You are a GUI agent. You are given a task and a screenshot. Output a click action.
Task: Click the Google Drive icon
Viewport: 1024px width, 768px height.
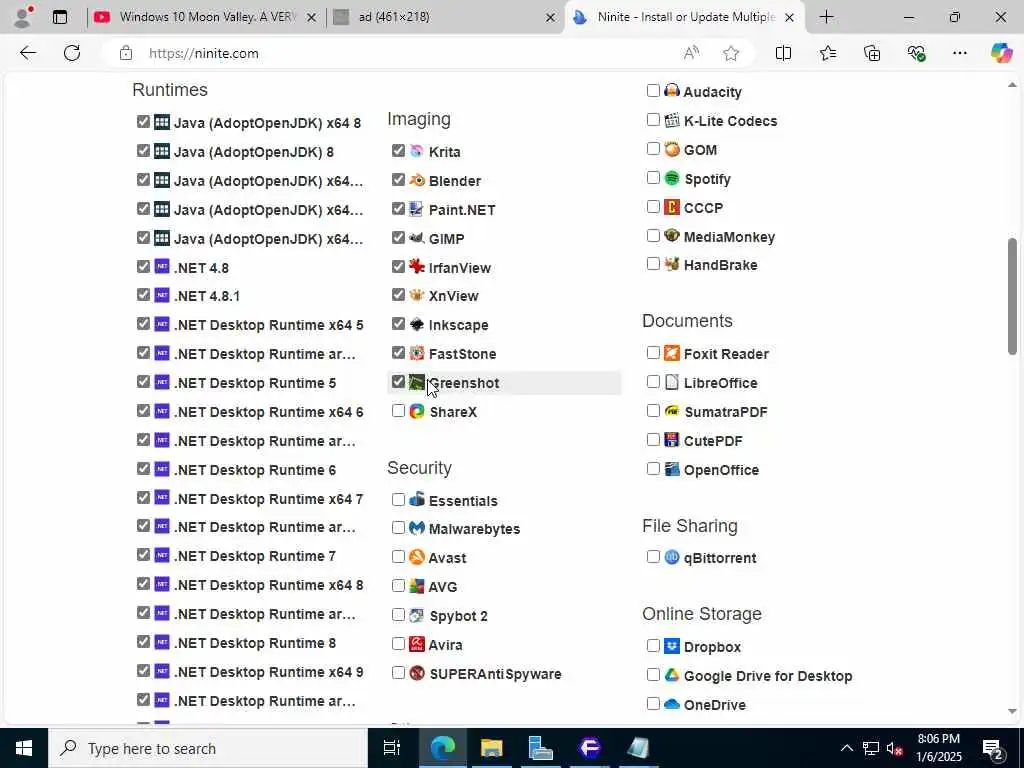click(x=672, y=675)
